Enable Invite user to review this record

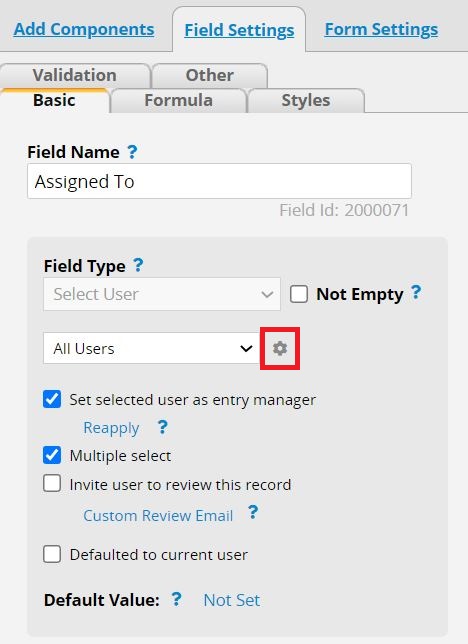tap(52, 483)
